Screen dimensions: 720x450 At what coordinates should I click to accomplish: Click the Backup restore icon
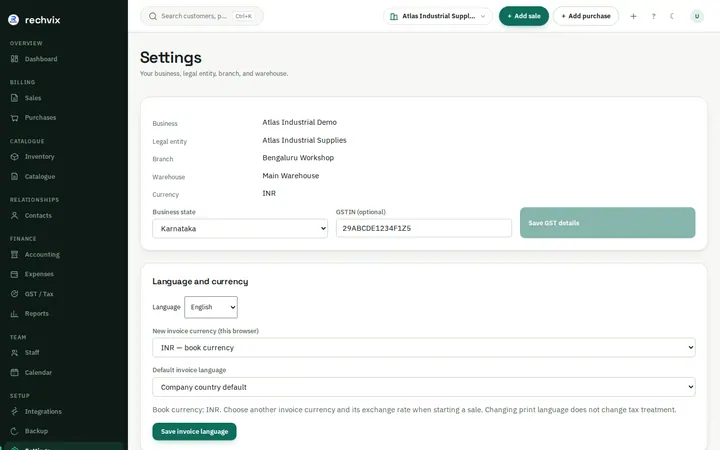[14, 431]
